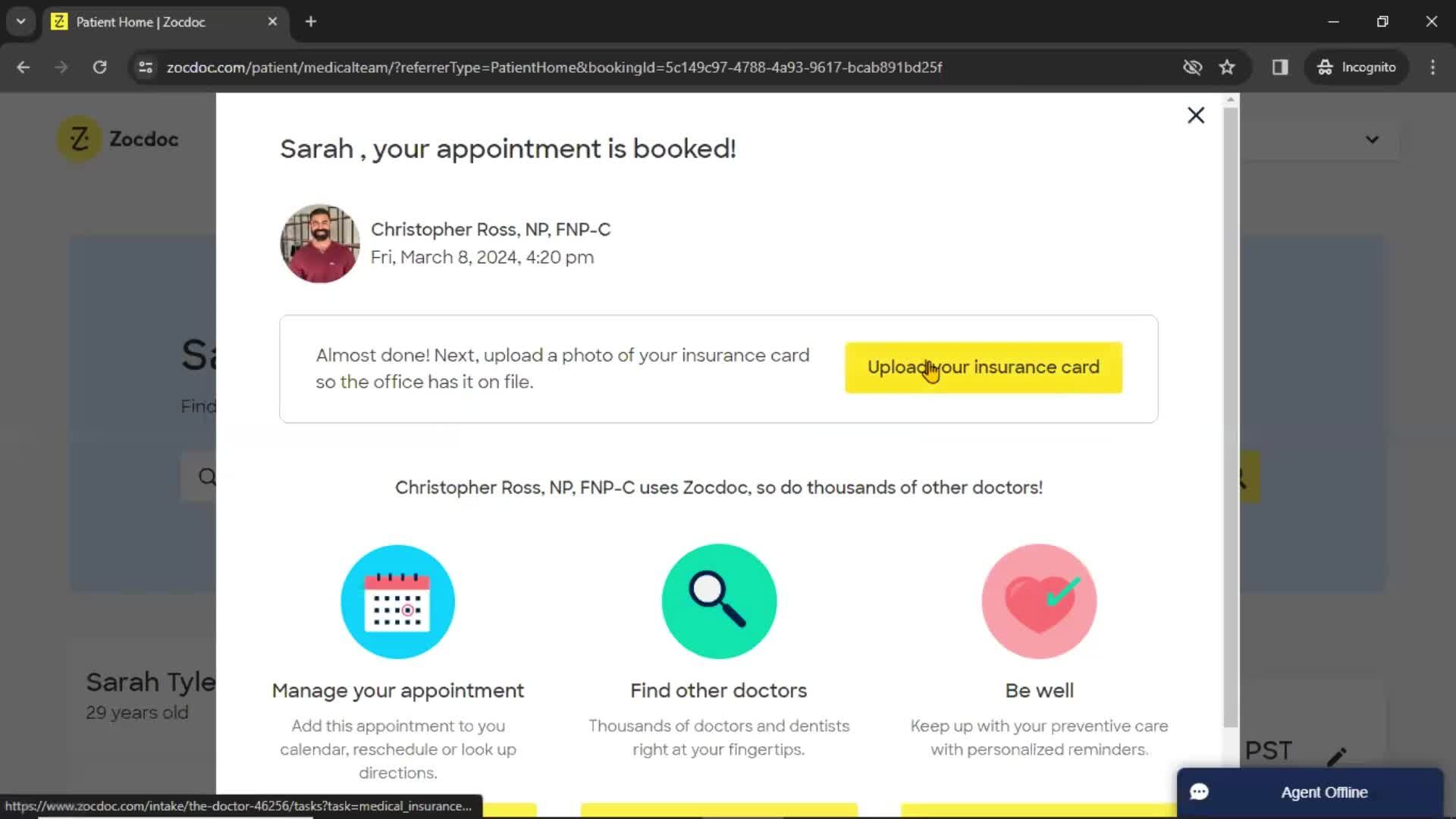Click the browser forward navigation arrow
Image resolution: width=1456 pixels, height=819 pixels.
(61, 67)
